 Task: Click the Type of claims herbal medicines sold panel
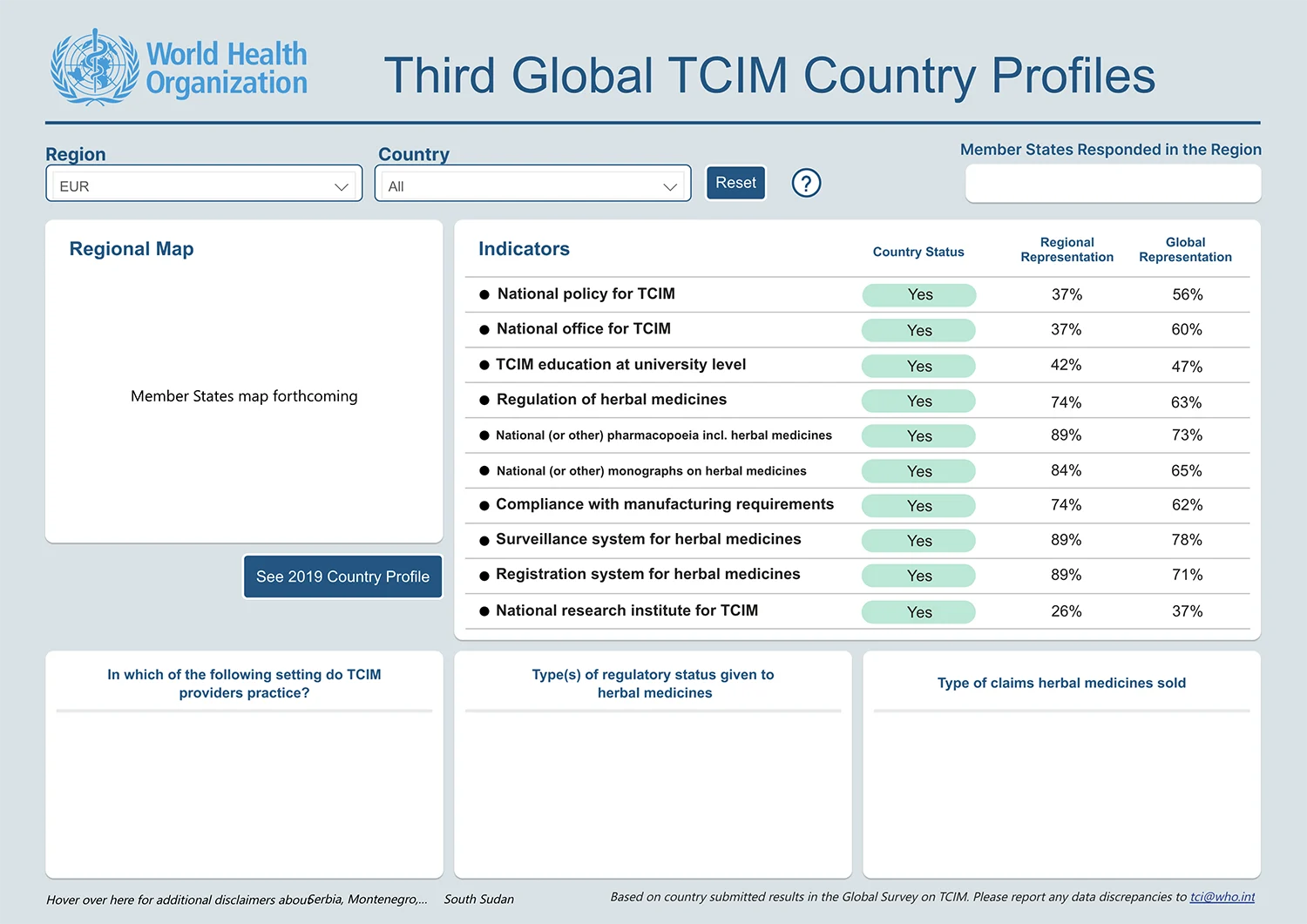click(x=1061, y=765)
